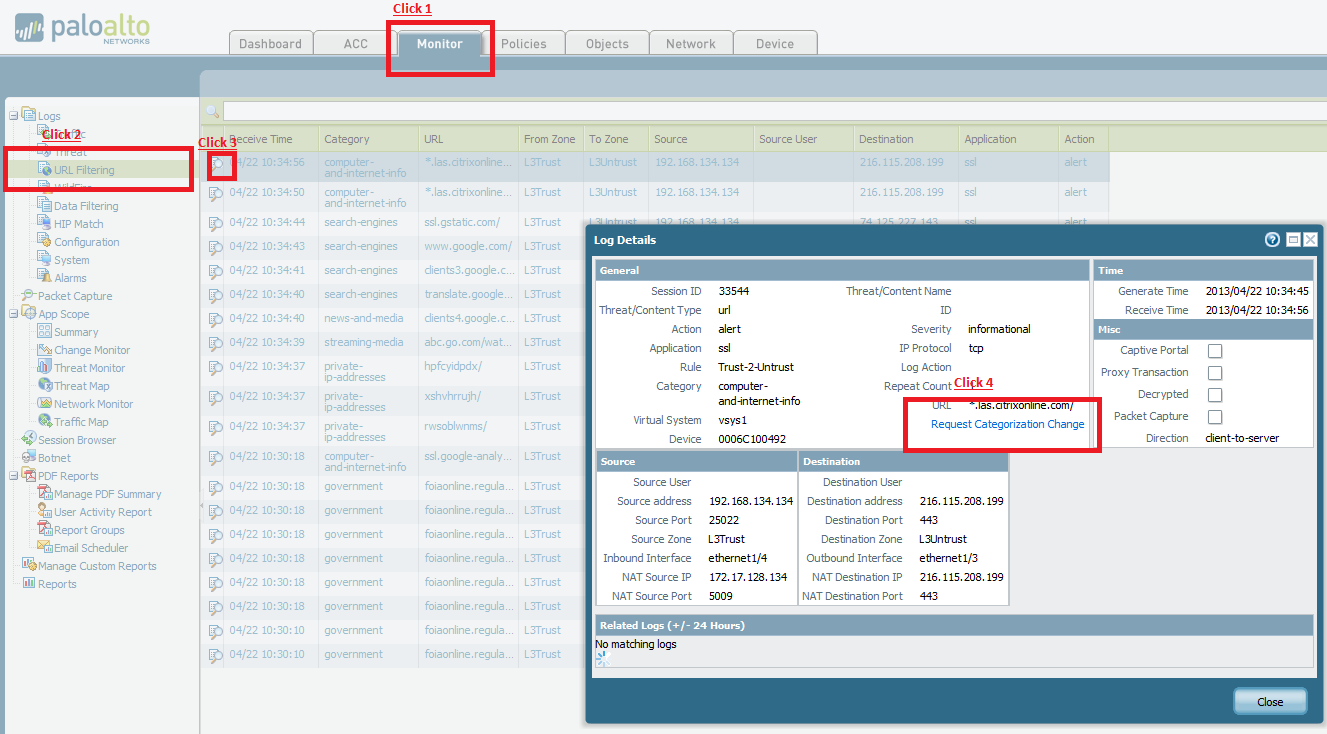
Task: Open the help icon in Log Details
Action: tap(1272, 240)
